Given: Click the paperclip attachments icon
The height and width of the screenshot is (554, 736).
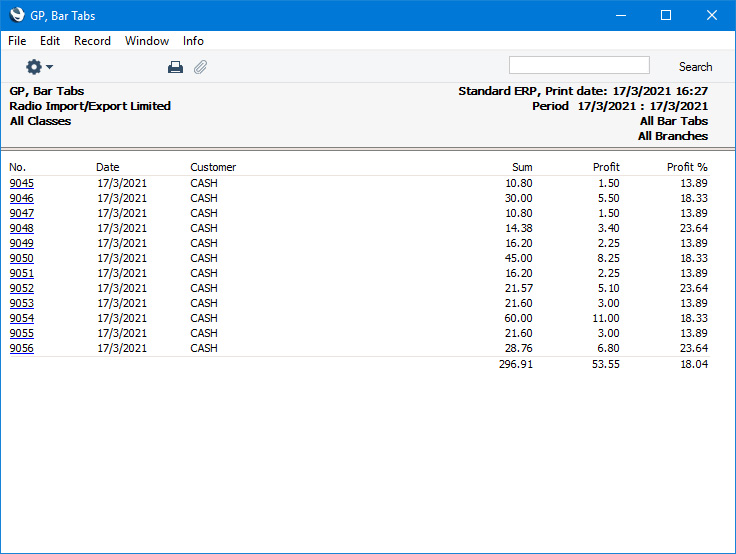Looking at the screenshot, I should tap(200, 67).
